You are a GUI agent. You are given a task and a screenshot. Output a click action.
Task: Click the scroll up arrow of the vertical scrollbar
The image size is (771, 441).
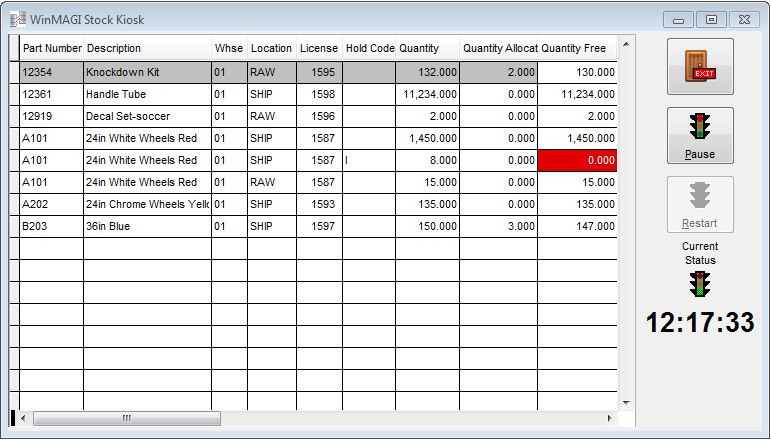(626, 44)
